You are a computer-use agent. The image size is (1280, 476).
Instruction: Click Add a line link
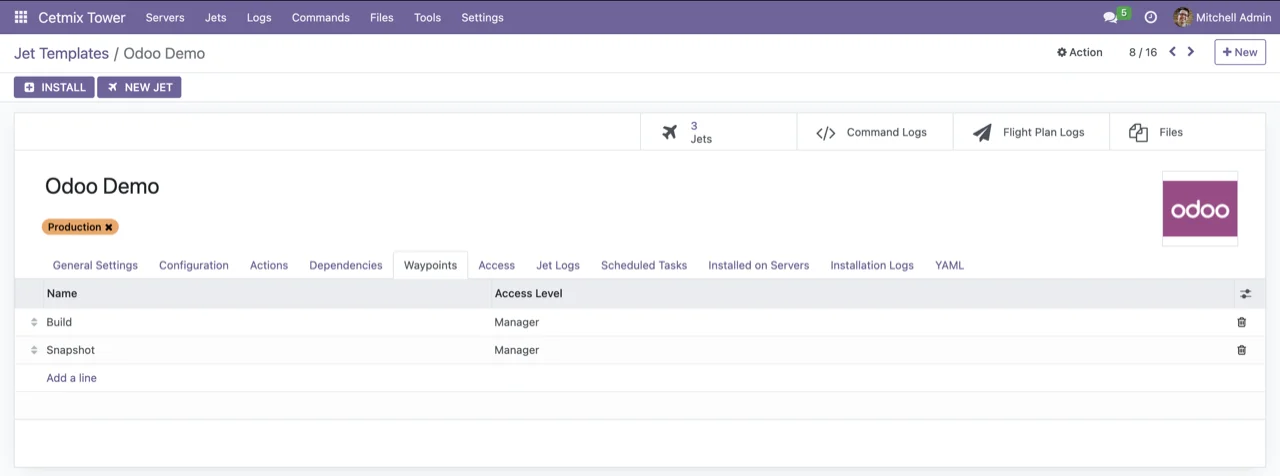71,378
